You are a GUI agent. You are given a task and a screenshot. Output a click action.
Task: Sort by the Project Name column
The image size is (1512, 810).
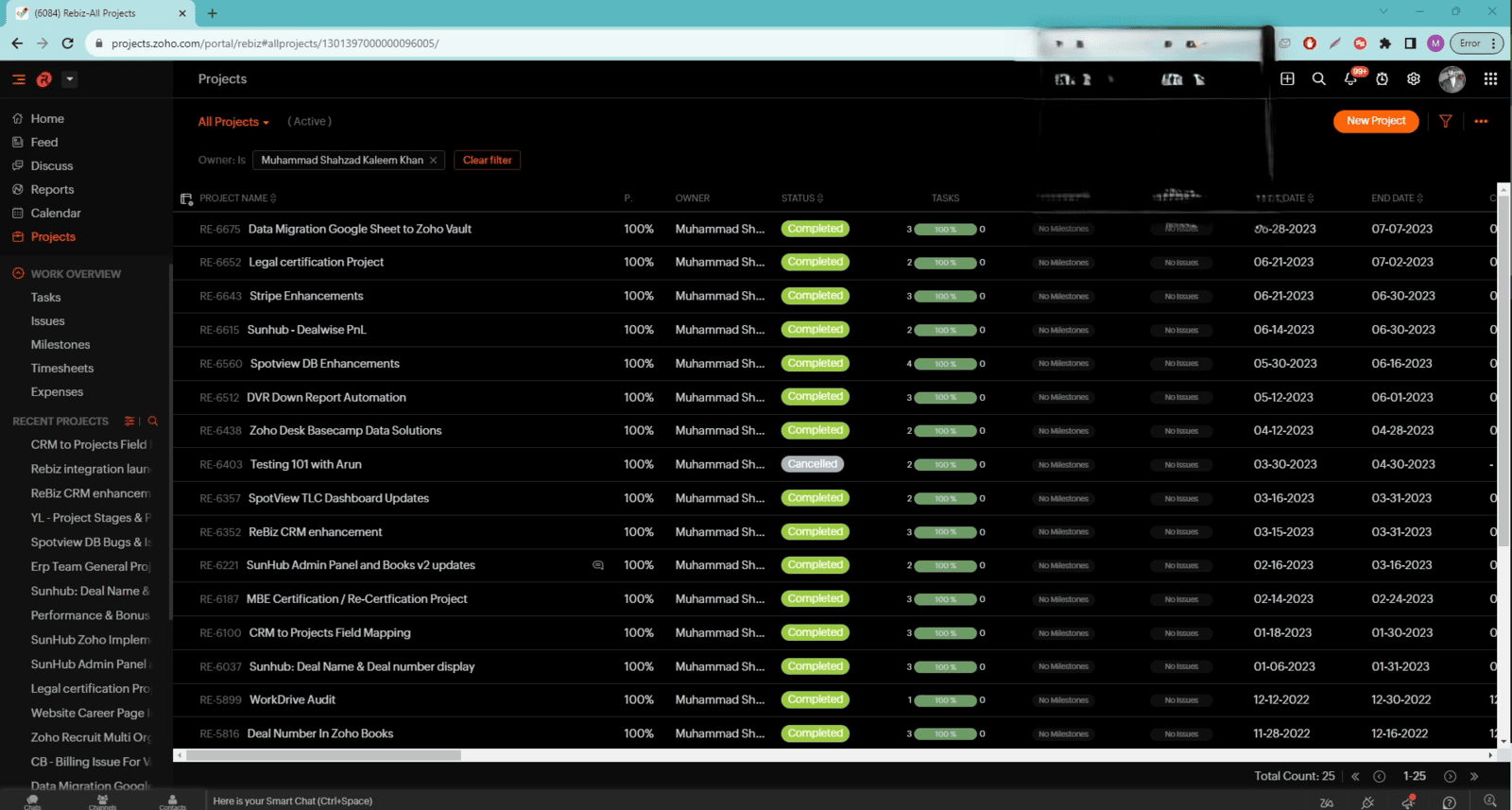click(x=237, y=198)
